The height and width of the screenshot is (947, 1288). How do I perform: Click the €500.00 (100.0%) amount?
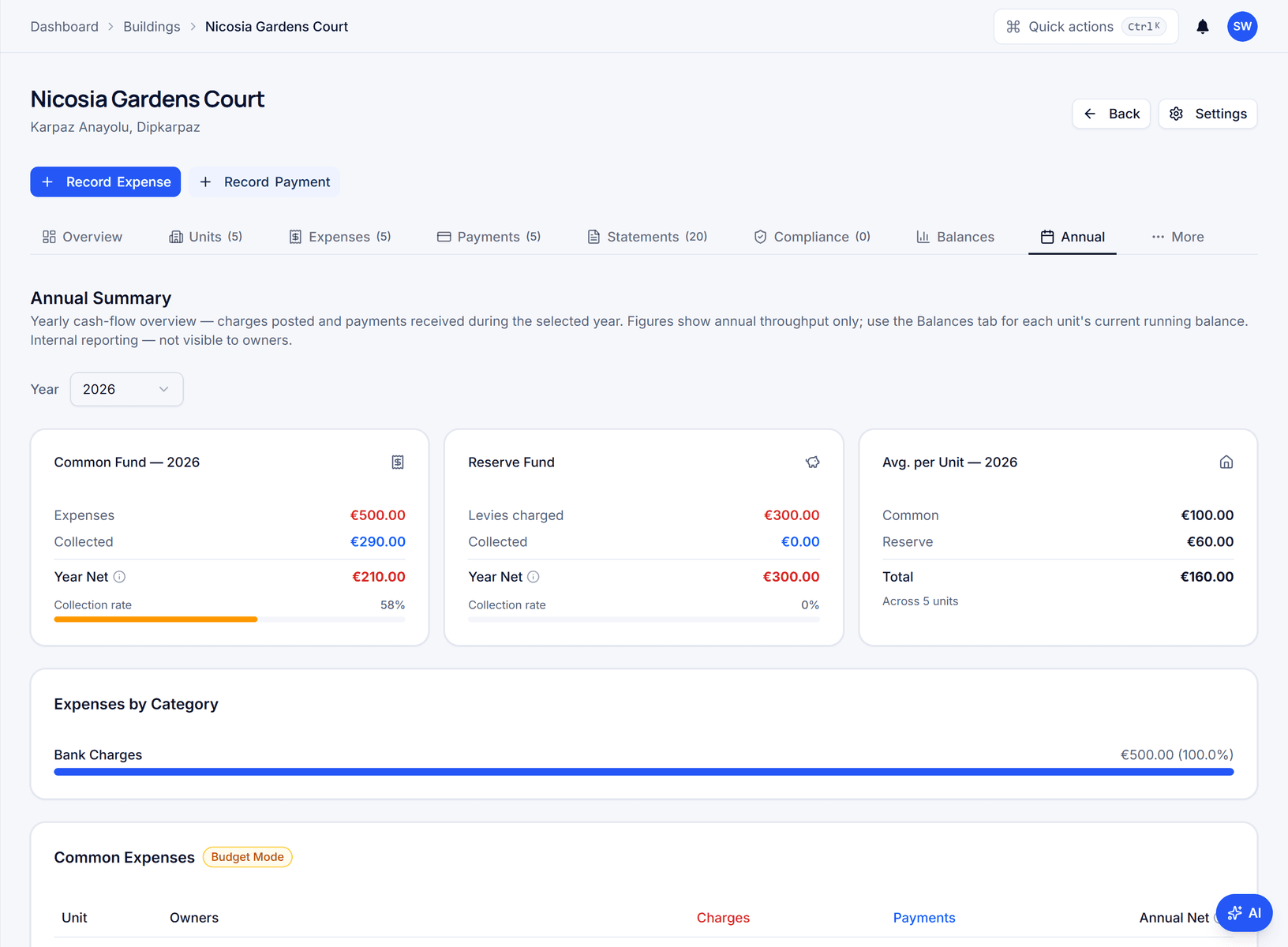(1177, 755)
